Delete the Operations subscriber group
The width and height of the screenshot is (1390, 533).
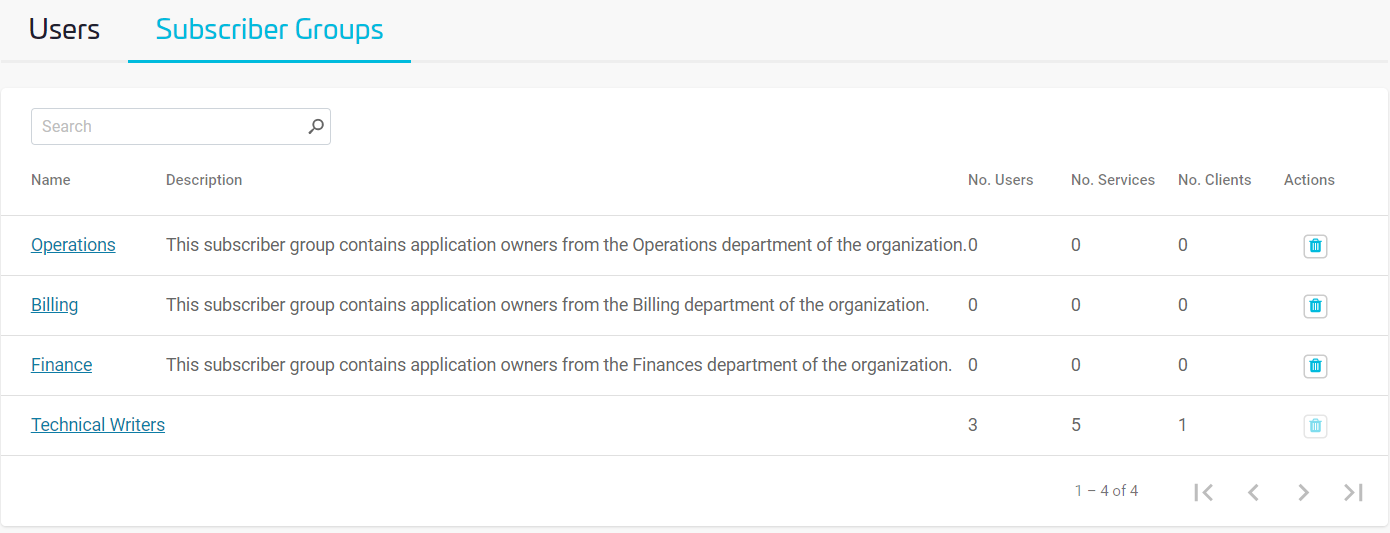(1315, 246)
